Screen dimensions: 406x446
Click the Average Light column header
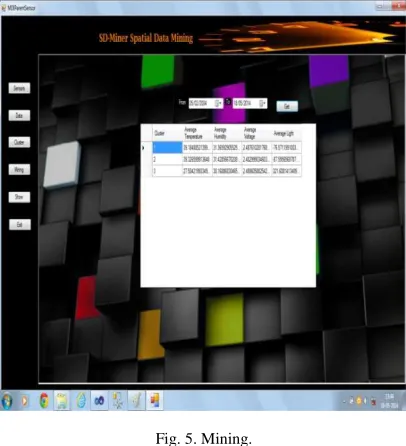click(286, 133)
